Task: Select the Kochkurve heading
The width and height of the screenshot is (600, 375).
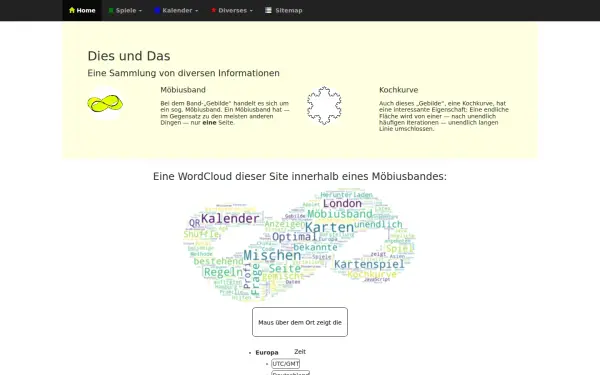Action: click(398, 90)
